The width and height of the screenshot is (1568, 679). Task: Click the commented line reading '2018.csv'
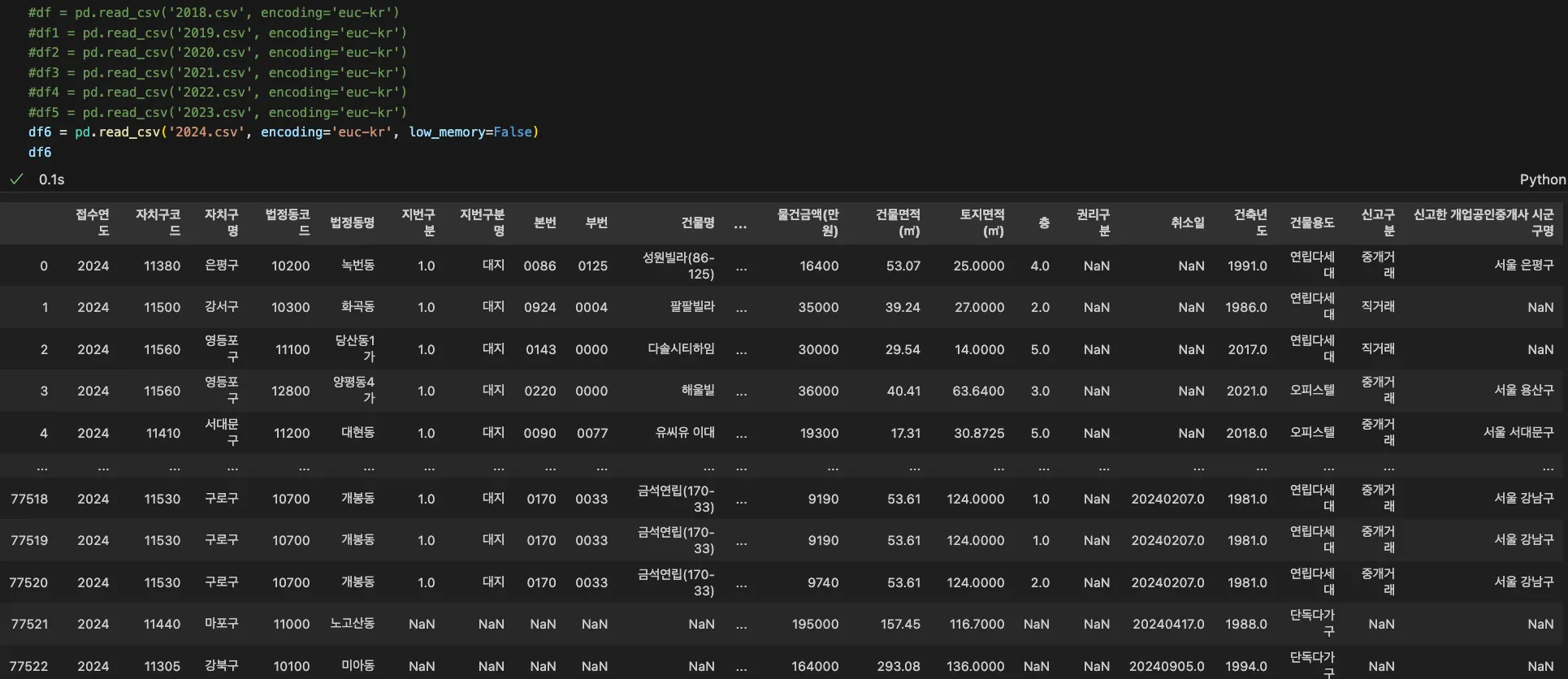pyautogui.click(x=214, y=12)
